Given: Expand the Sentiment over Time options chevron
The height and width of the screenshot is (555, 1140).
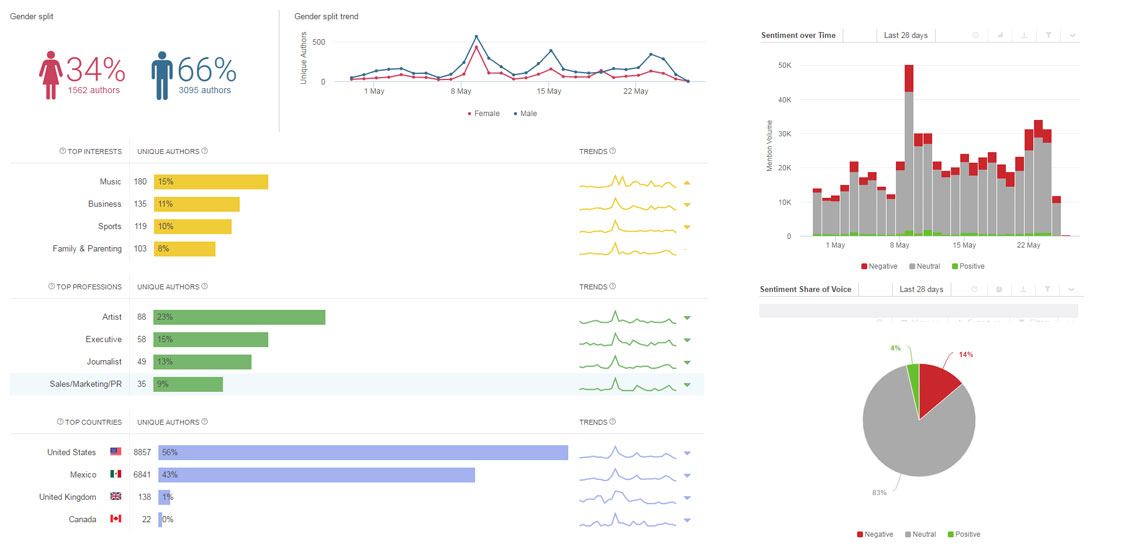Looking at the screenshot, I should coord(1072,36).
